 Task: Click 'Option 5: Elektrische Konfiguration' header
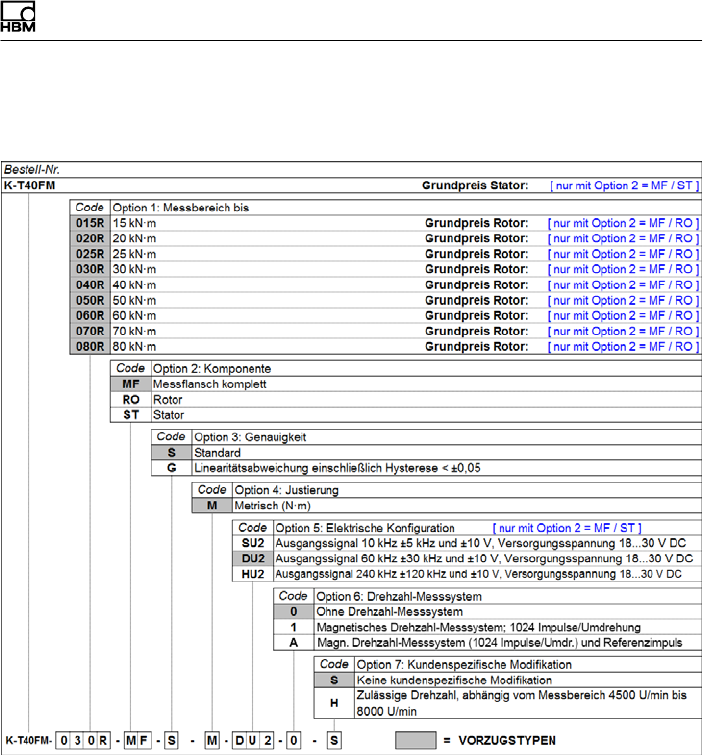[x=365, y=528]
